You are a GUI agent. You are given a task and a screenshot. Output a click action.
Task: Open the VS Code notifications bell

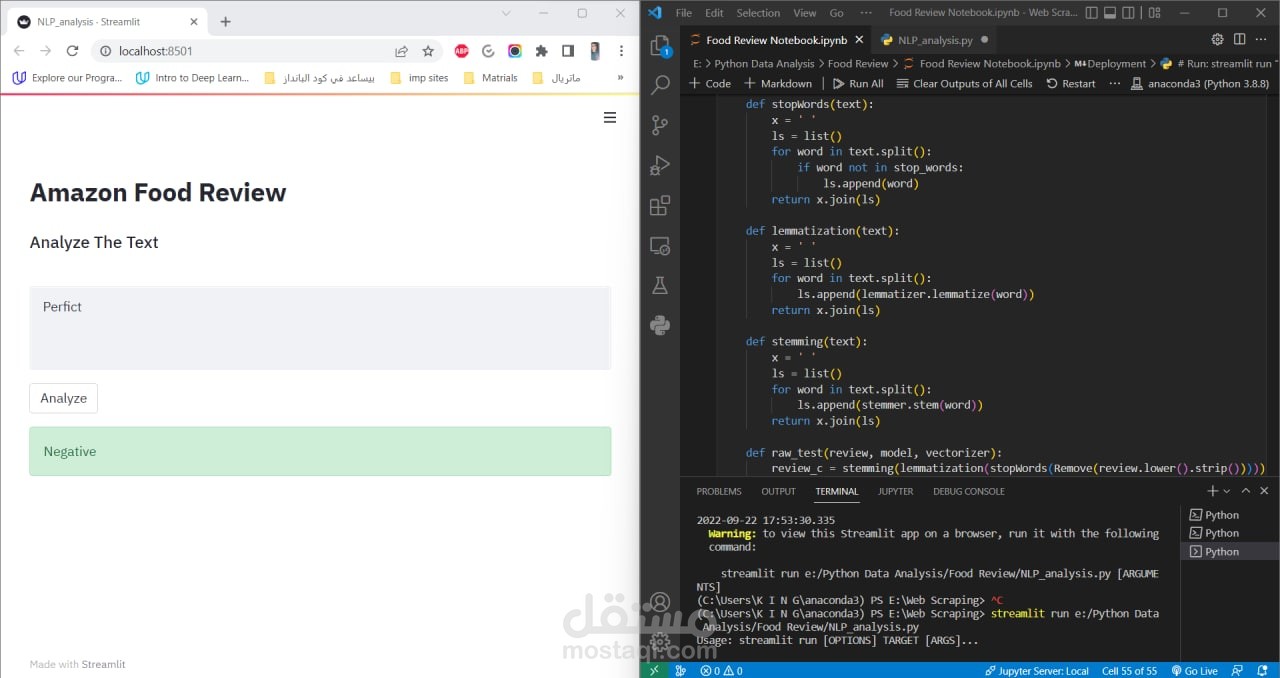[1264, 671]
